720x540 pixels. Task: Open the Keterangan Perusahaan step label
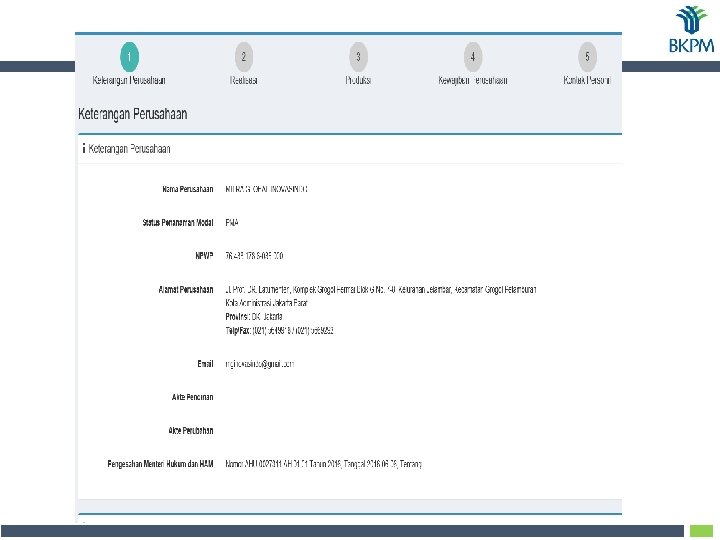point(129,80)
